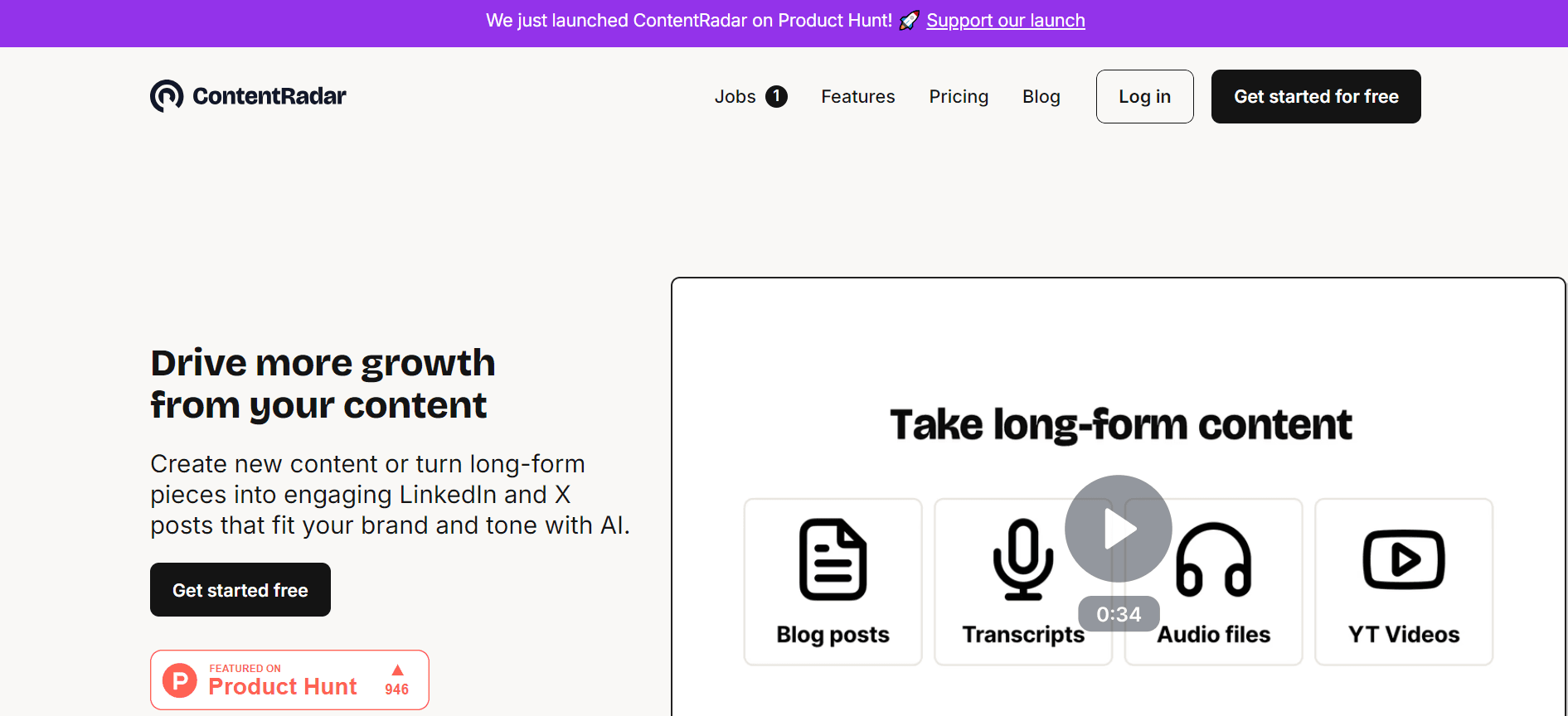Click the YT Videos icon

1403,560
